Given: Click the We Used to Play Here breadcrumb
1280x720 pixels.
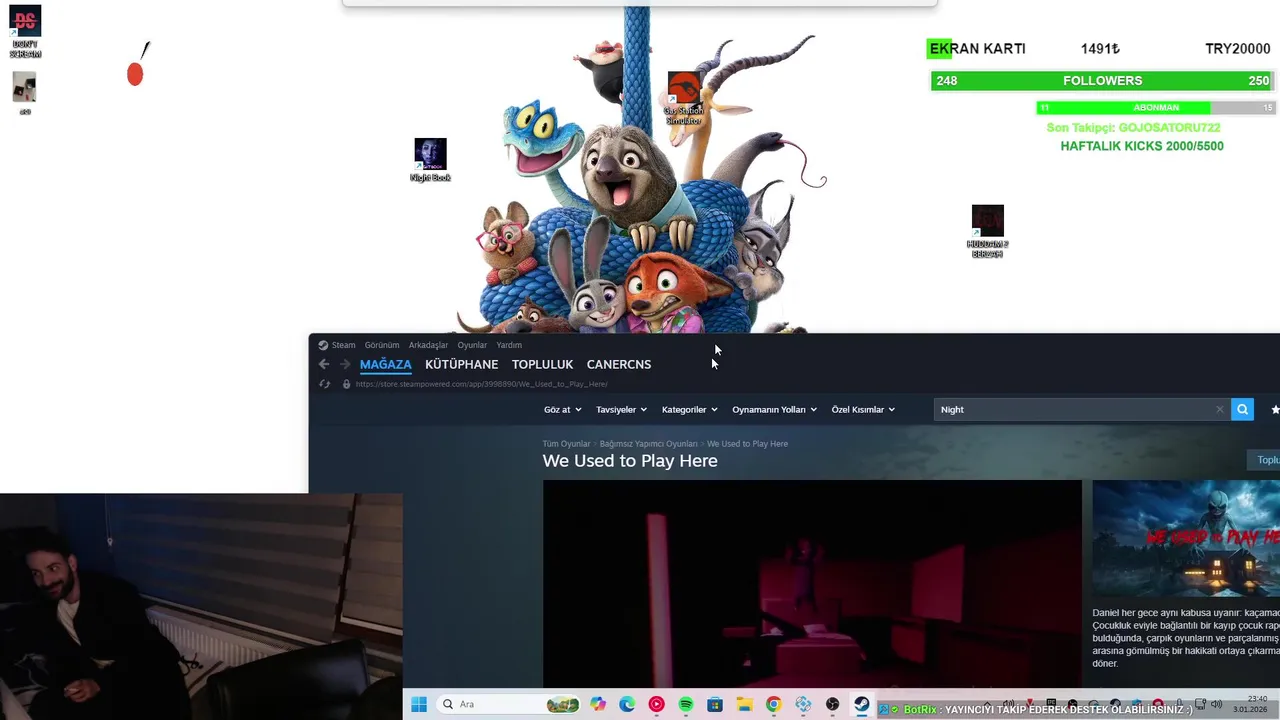Looking at the screenshot, I should (747, 444).
